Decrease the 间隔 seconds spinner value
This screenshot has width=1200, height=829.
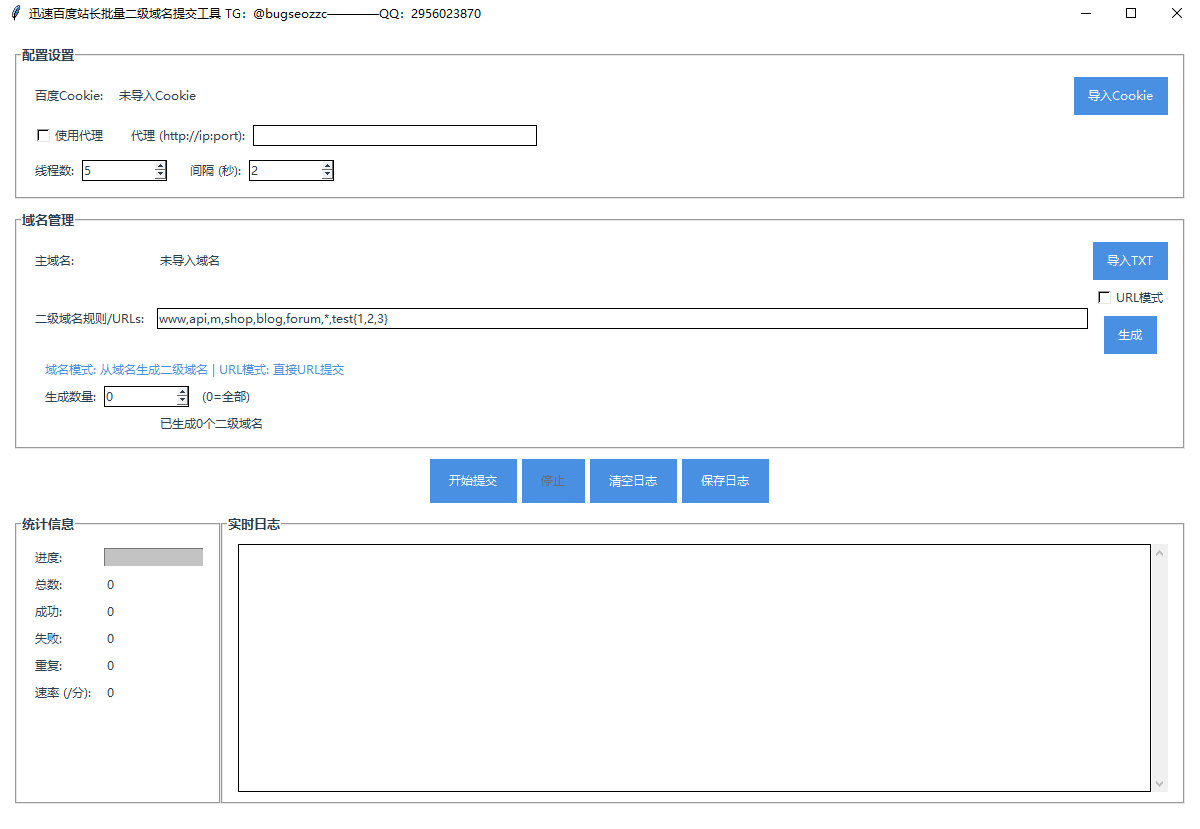point(327,175)
